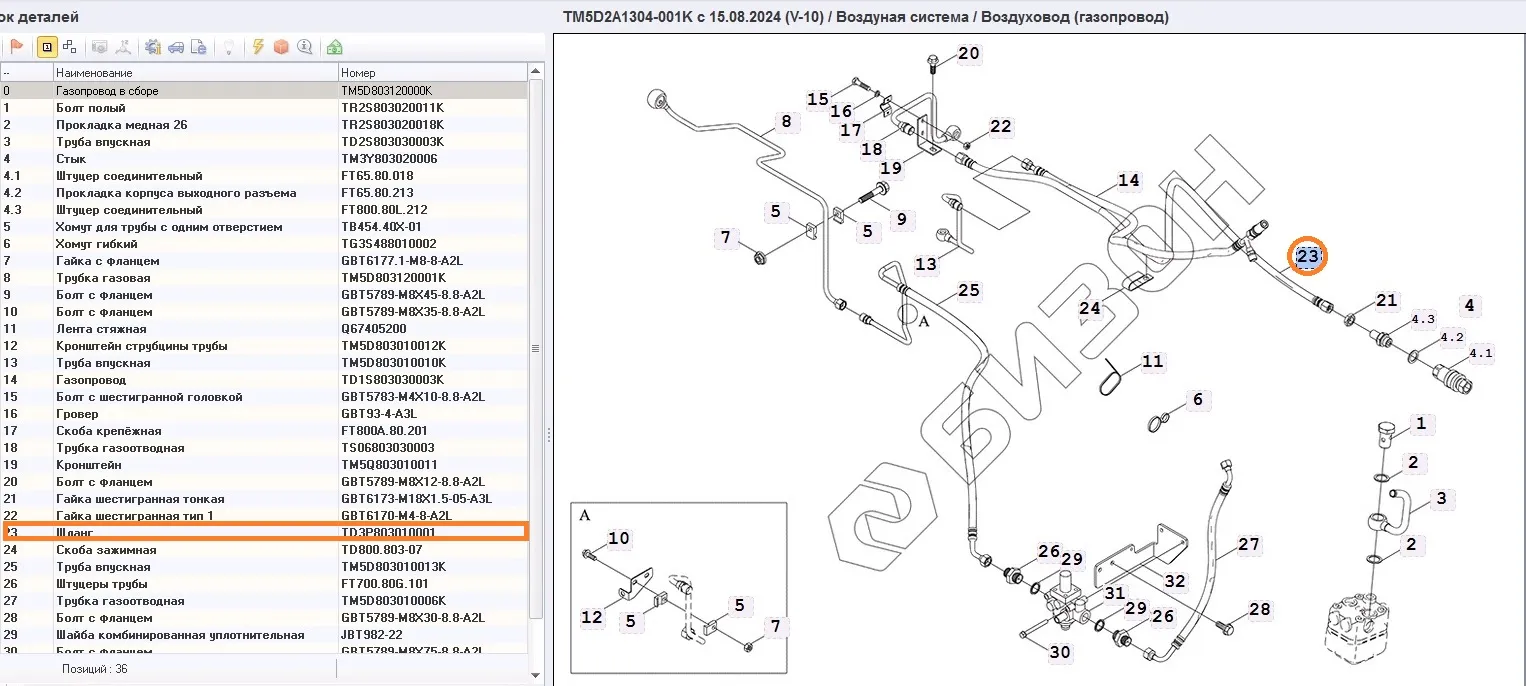The width and height of the screenshot is (1526, 686).
Task: Click the splitter handle between list and diagram
Action: point(548,433)
